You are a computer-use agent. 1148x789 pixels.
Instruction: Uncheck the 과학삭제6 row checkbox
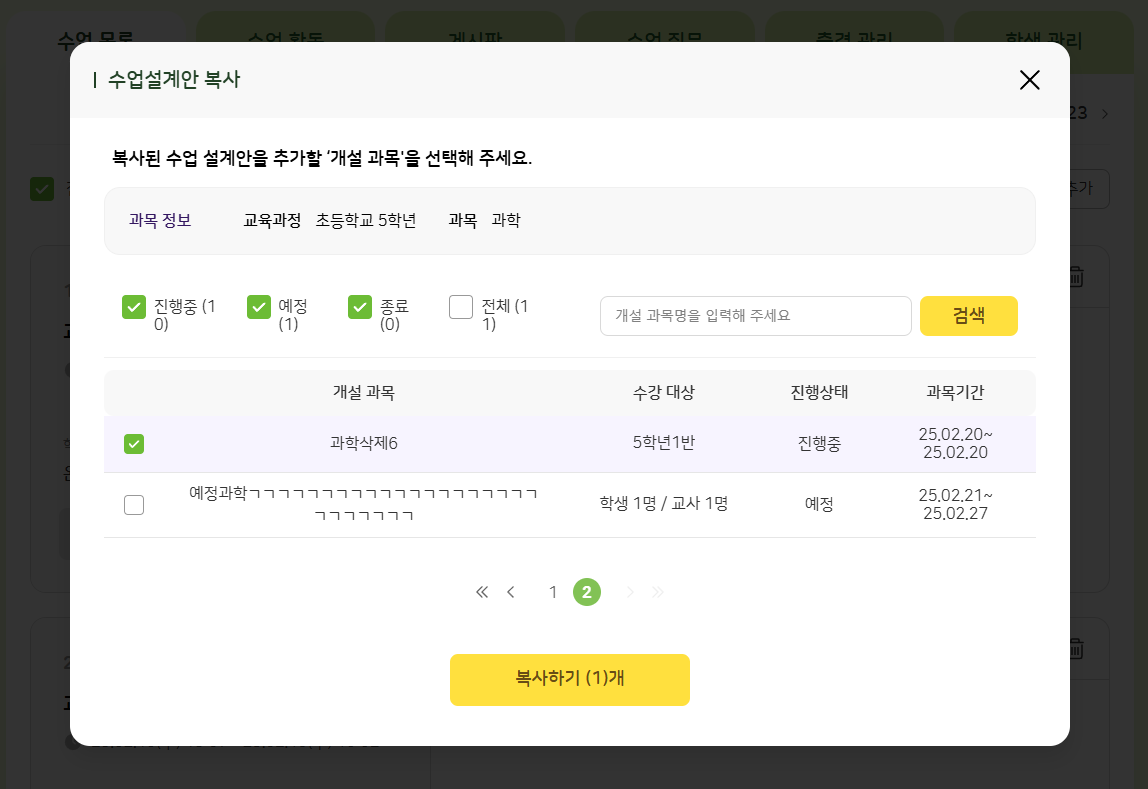(134, 444)
